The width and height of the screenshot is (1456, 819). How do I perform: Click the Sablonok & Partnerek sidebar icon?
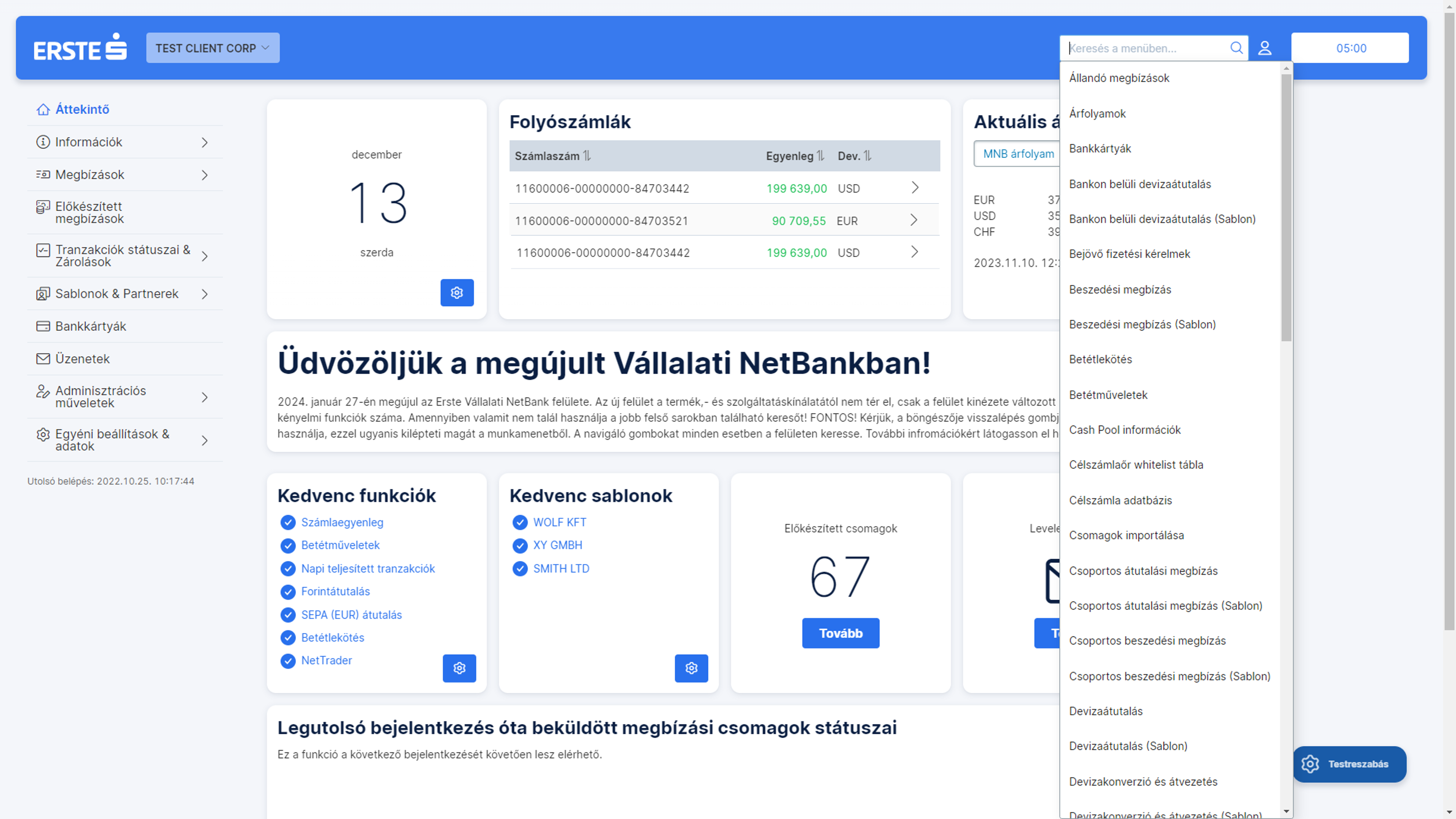[43, 294]
